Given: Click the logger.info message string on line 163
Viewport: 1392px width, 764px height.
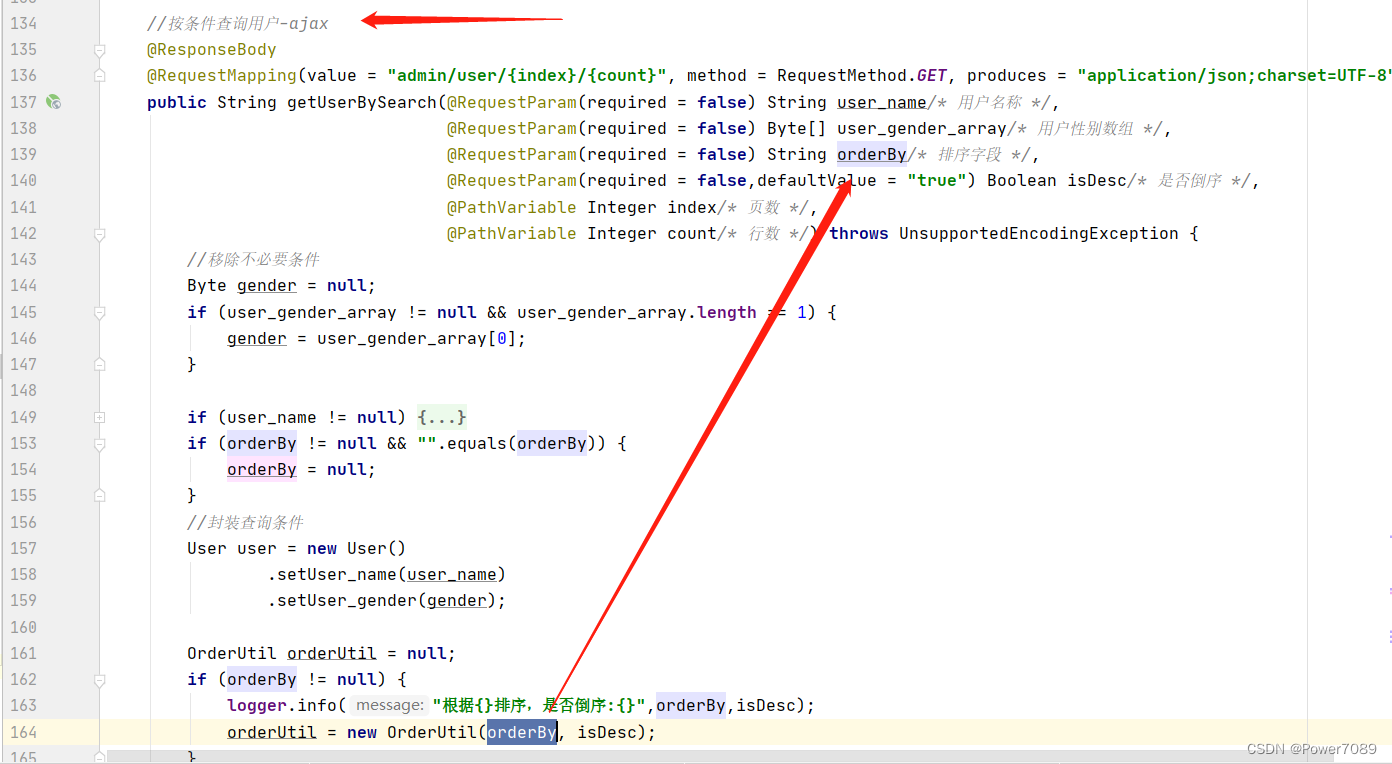Looking at the screenshot, I should pos(537,705).
